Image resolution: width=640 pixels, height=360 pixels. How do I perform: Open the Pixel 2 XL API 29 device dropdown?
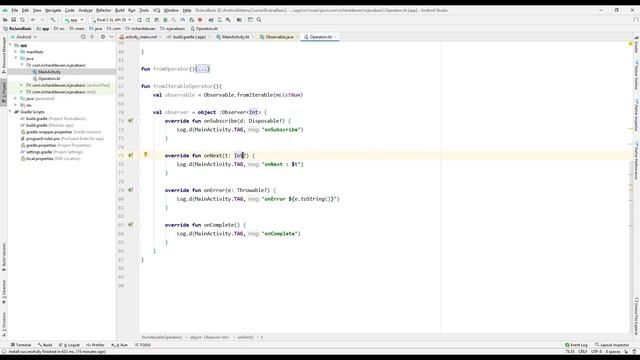click(111, 20)
